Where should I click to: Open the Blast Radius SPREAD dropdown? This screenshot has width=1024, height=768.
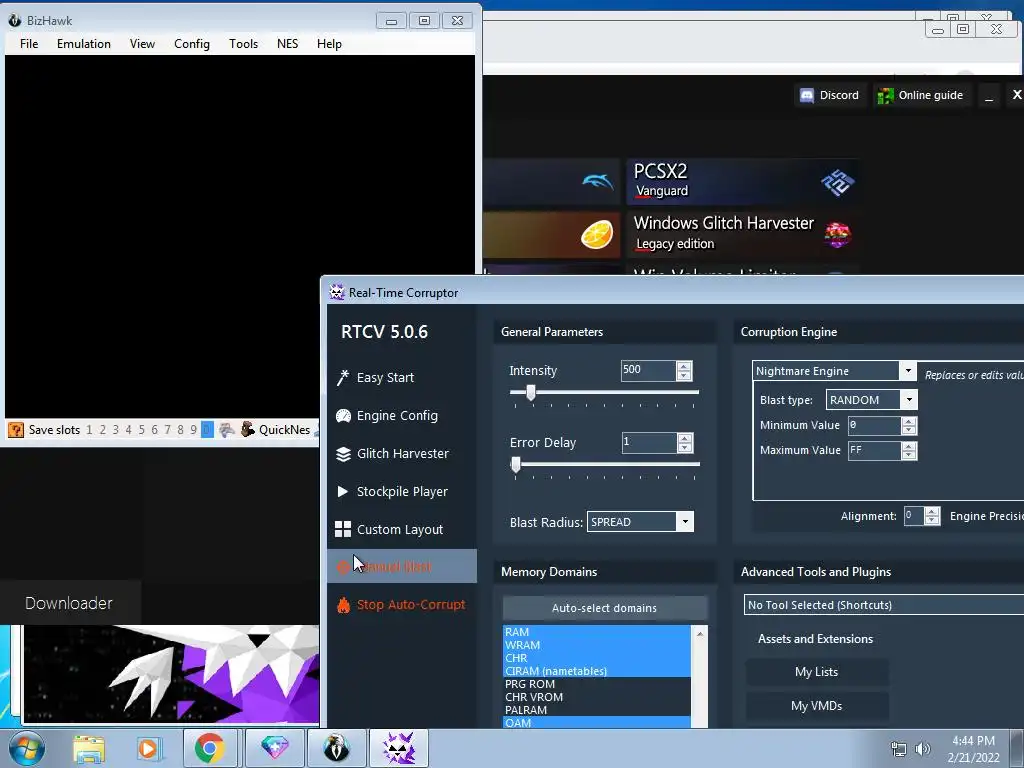(x=685, y=522)
